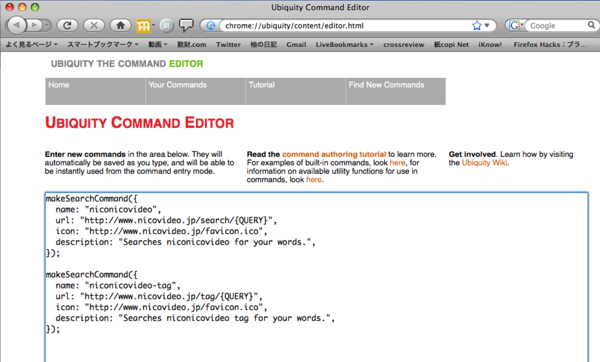Close the window with the red button

coord(10,7)
